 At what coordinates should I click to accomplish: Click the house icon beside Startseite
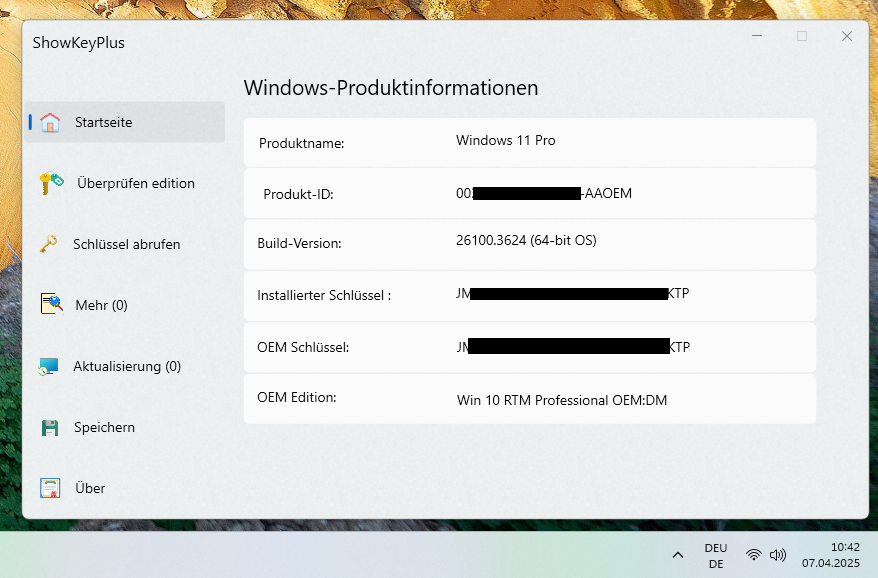tap(50, 122)
